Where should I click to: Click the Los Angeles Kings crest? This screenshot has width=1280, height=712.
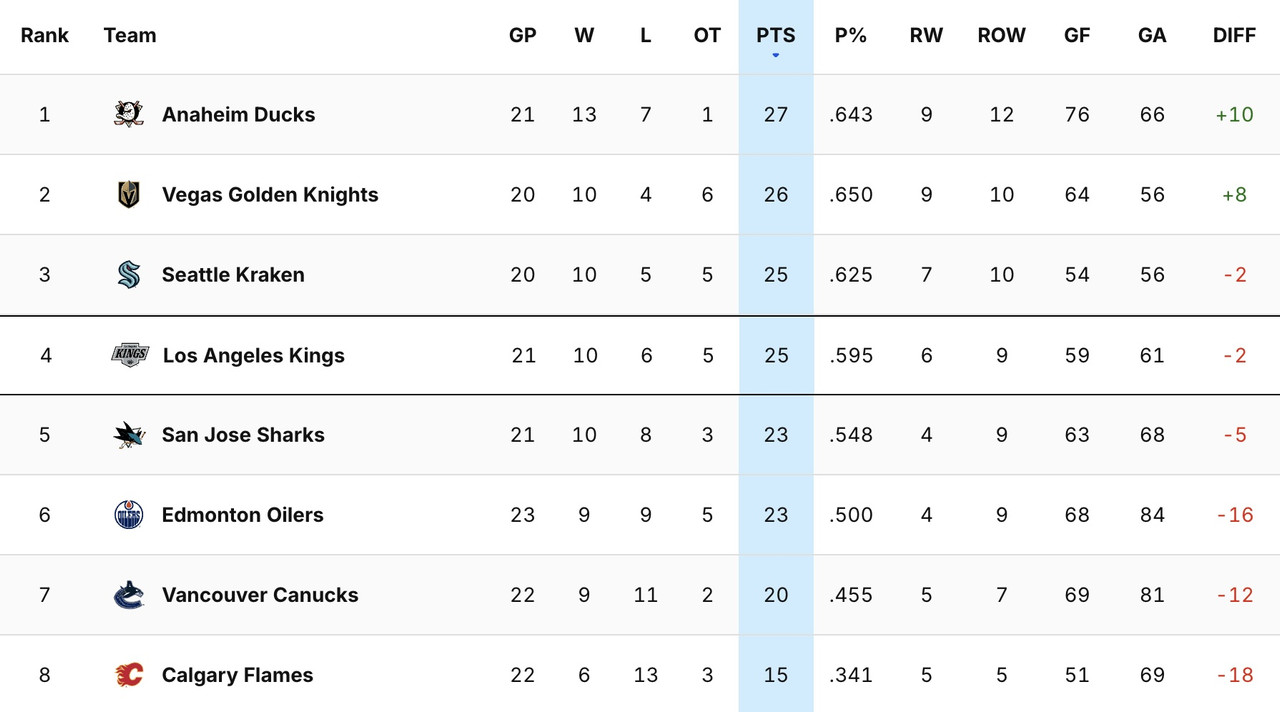pos(129,354)
